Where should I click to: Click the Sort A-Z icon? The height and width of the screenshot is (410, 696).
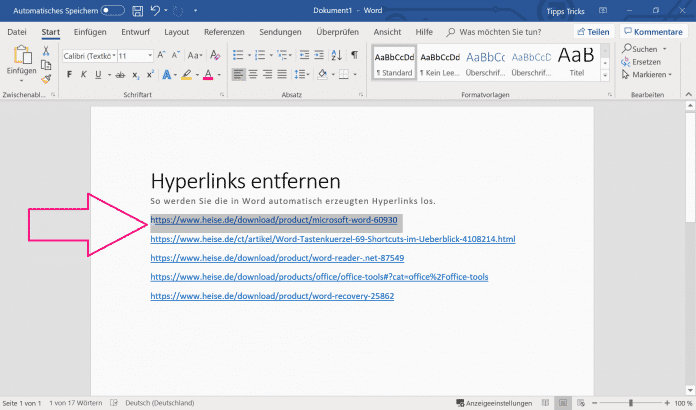pyautogui.click(x=335, y=56)
